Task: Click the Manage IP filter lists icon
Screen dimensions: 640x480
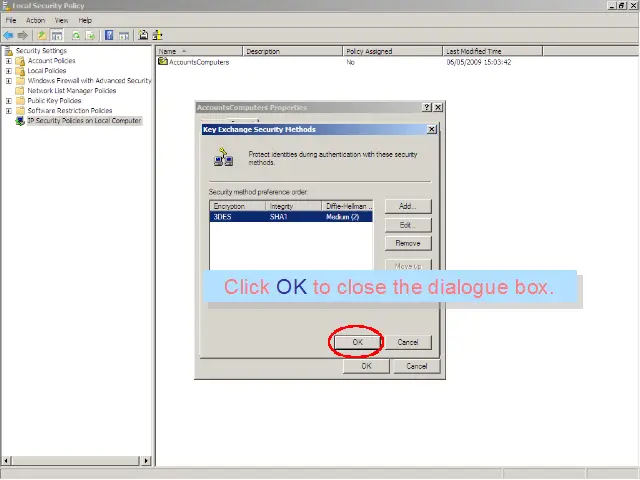Action: tap(159, 35)
